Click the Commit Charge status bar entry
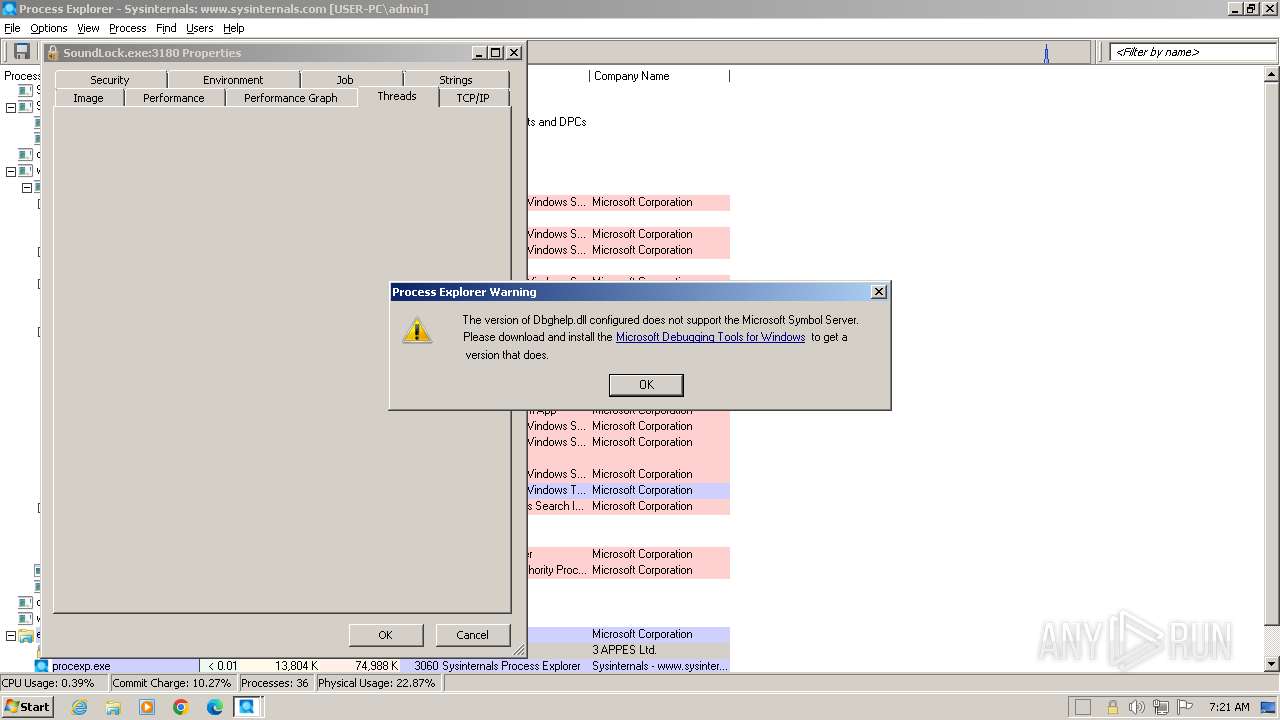The width and height of the screenshot is (1280, 720). [x=172, y=683]
